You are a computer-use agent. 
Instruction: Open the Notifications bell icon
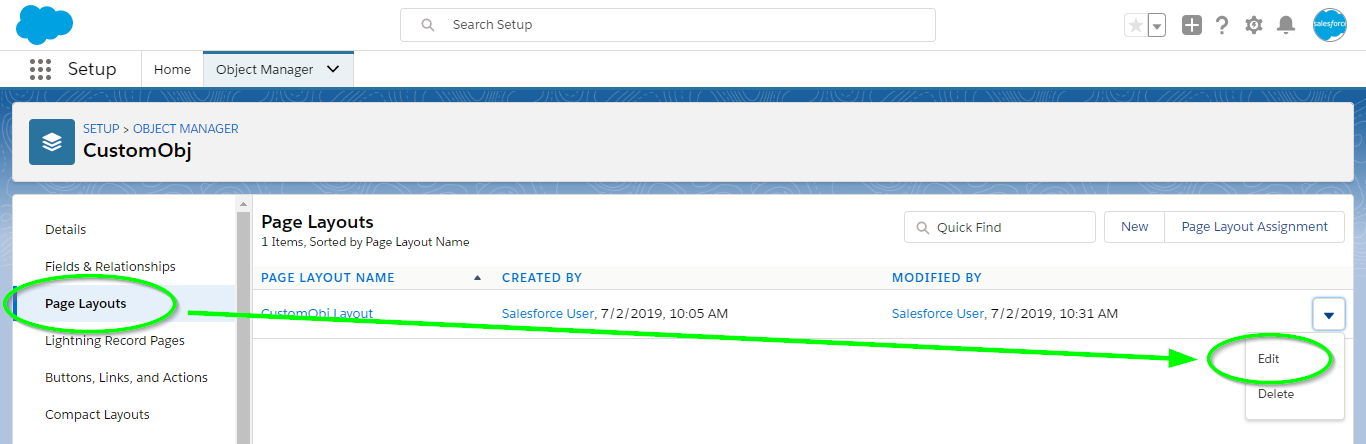(x=1287, y=25)
